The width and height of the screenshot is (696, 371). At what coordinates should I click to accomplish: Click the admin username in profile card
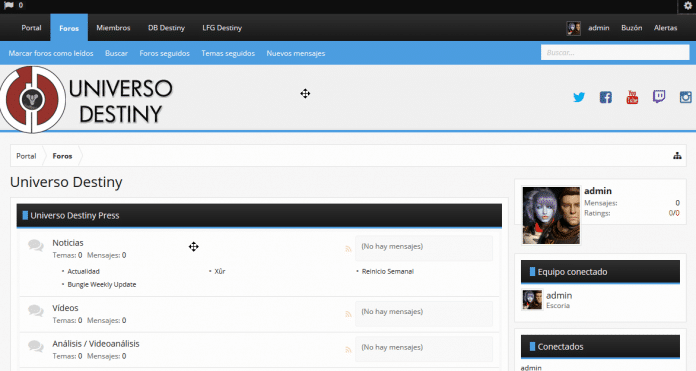pyautogui.click(x=598, y=191)
